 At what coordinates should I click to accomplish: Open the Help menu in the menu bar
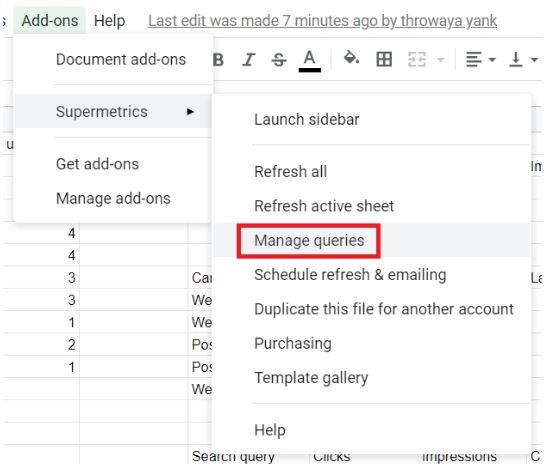click(x=110, y=20)
